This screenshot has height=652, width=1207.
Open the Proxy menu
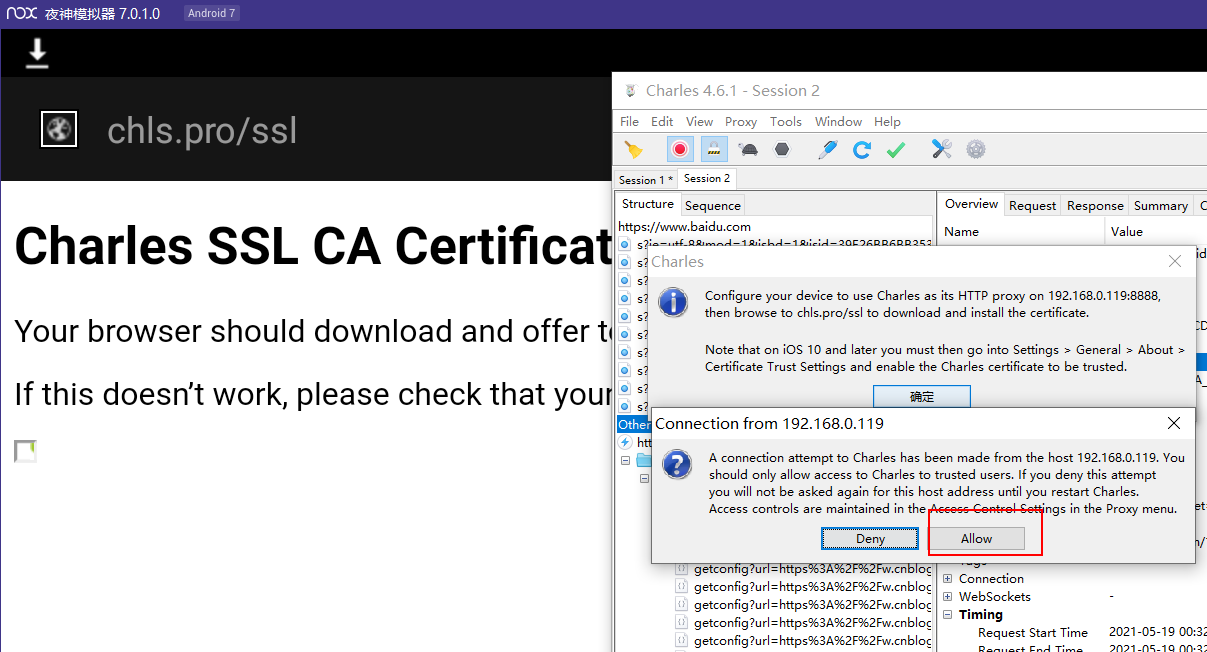pos(741,121)
